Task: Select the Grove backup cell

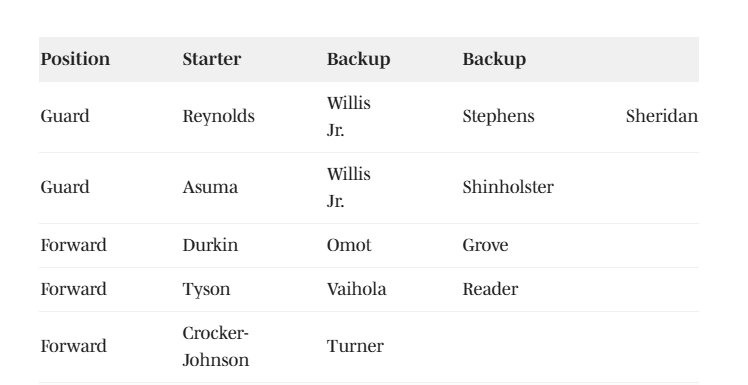Action: pos(486,245)
